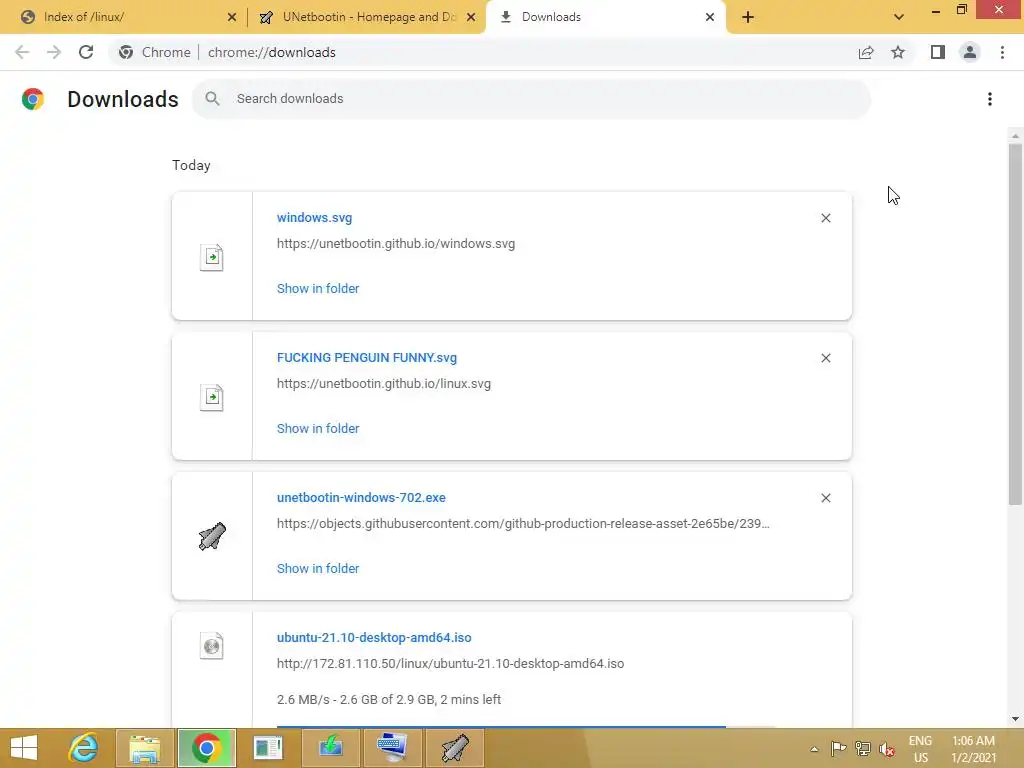Image resolution: width=1024 pixels, height=768 pixels.
Task: Open File Explorer from the taskbar
Action: point(144,748)
